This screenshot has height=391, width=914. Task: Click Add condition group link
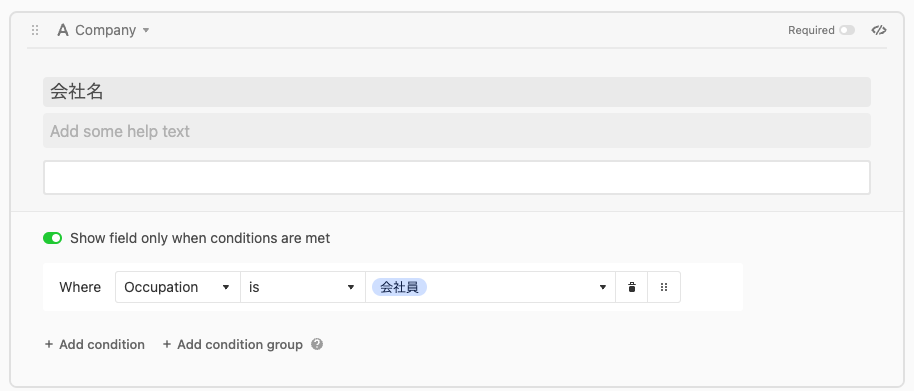[x=233, y=344]
